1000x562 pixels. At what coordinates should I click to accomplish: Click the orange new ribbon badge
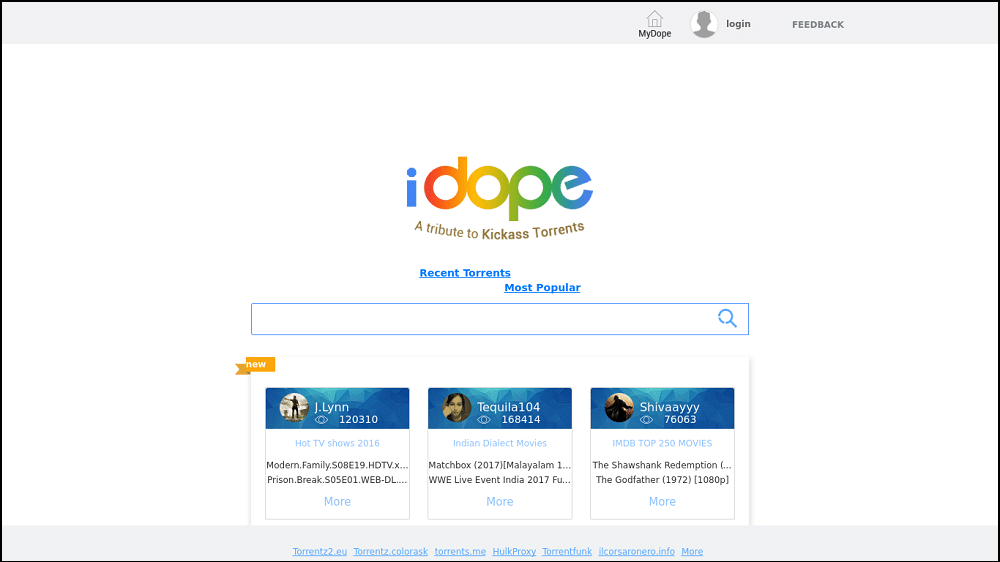point(256,365)
